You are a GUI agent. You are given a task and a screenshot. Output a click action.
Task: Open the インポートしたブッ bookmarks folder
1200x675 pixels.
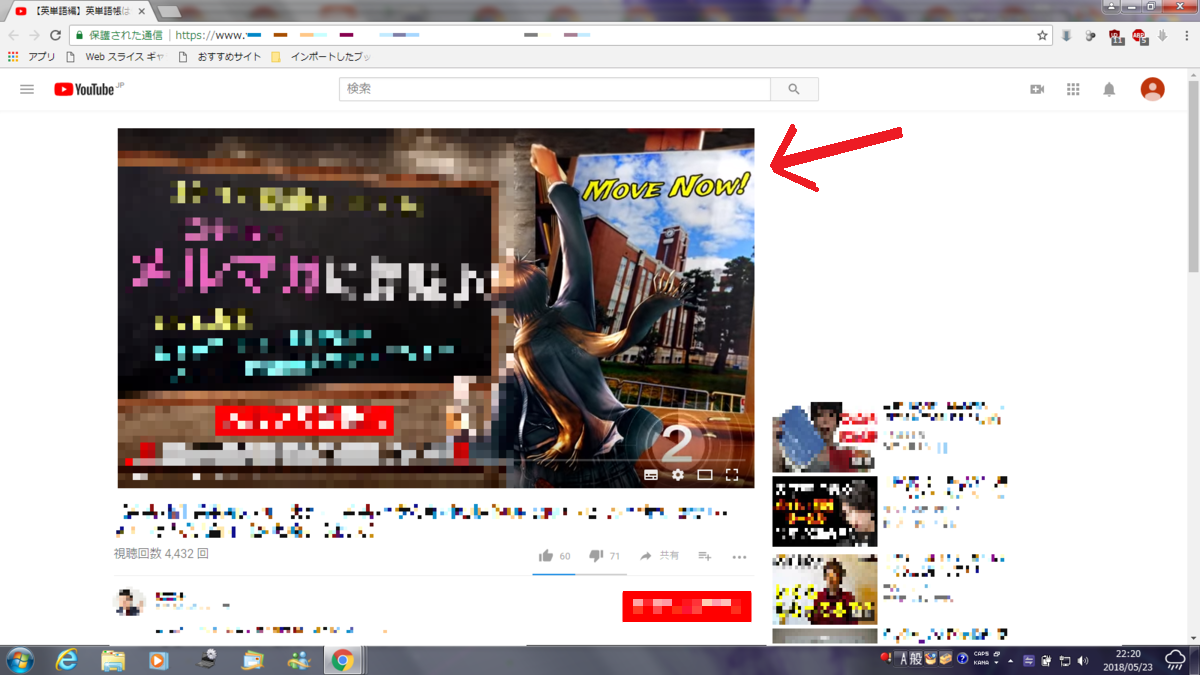point(322,57)
